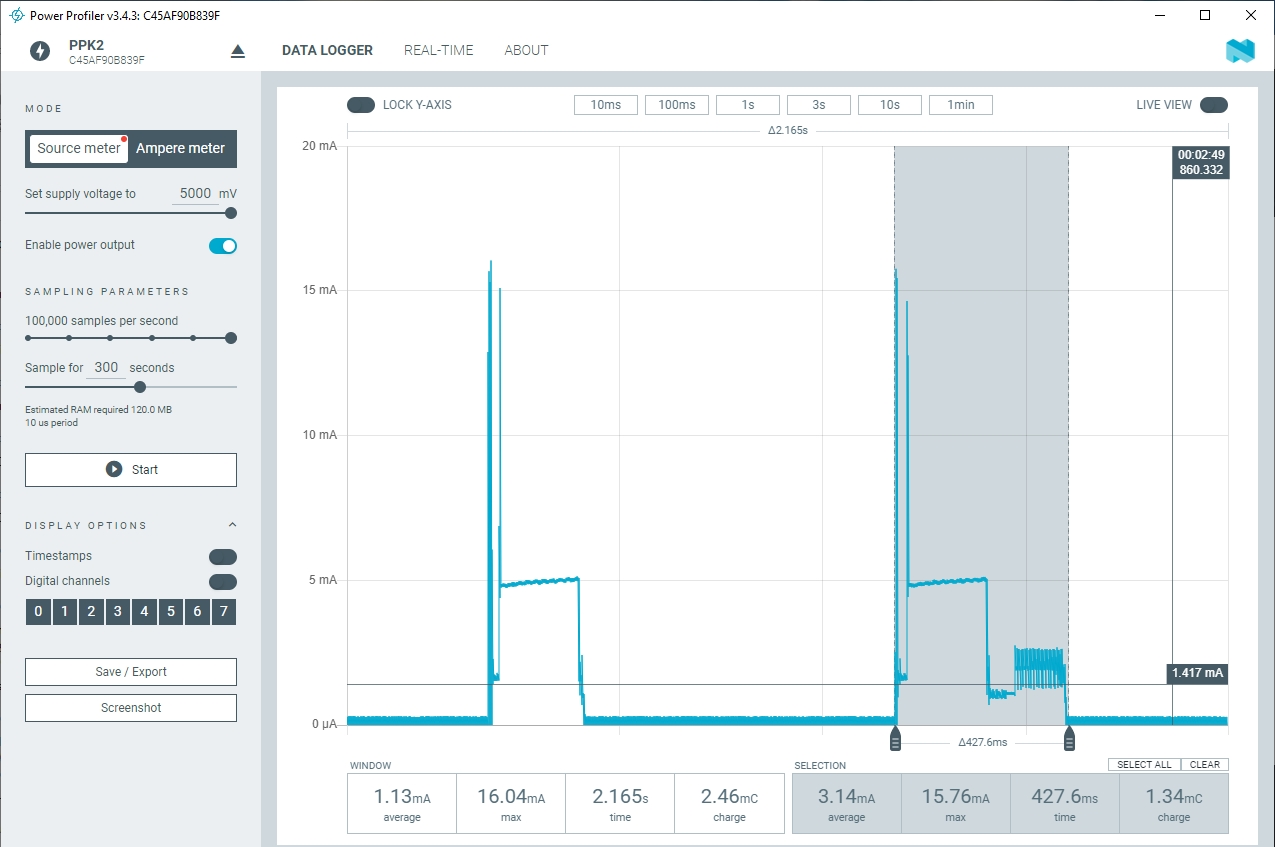The height and width of the screenshot is (847, 1275).
Task: Click Select All for the selection
Action: (x=1144, y=765)
